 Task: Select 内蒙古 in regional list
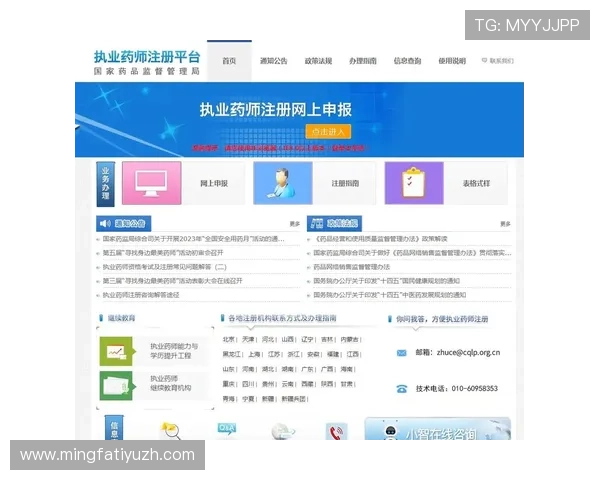(349, 340)
